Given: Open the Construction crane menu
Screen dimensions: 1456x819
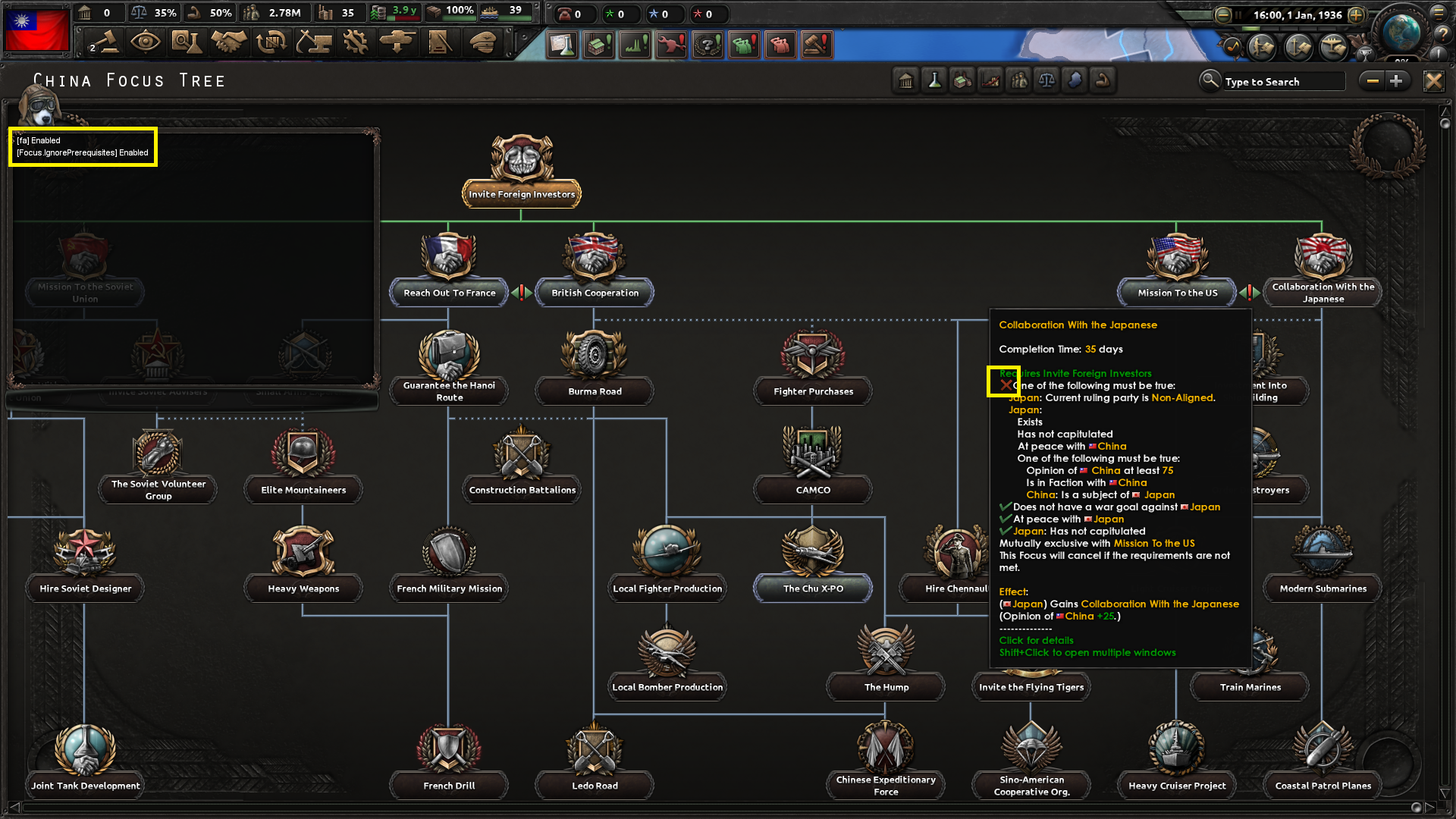Looking at the screenshot, I should 313,42.
